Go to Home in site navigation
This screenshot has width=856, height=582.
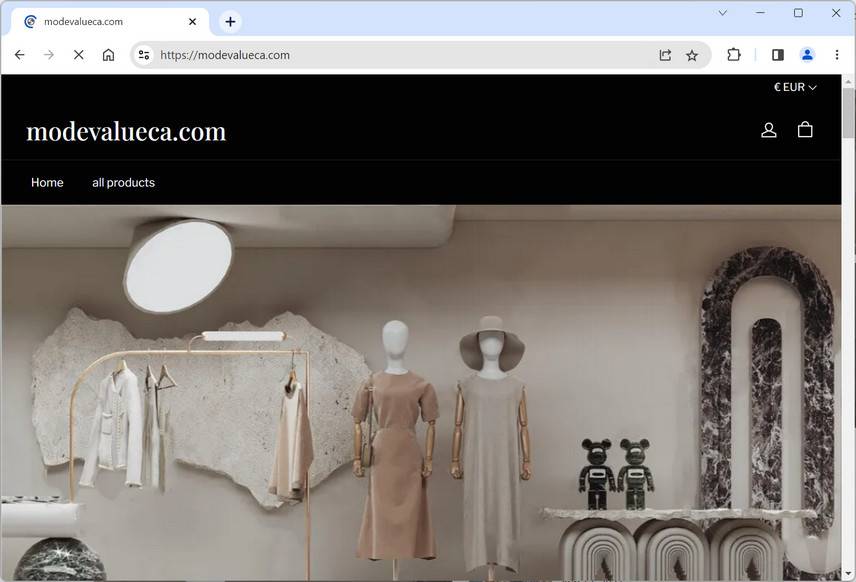tap(47, 182)
